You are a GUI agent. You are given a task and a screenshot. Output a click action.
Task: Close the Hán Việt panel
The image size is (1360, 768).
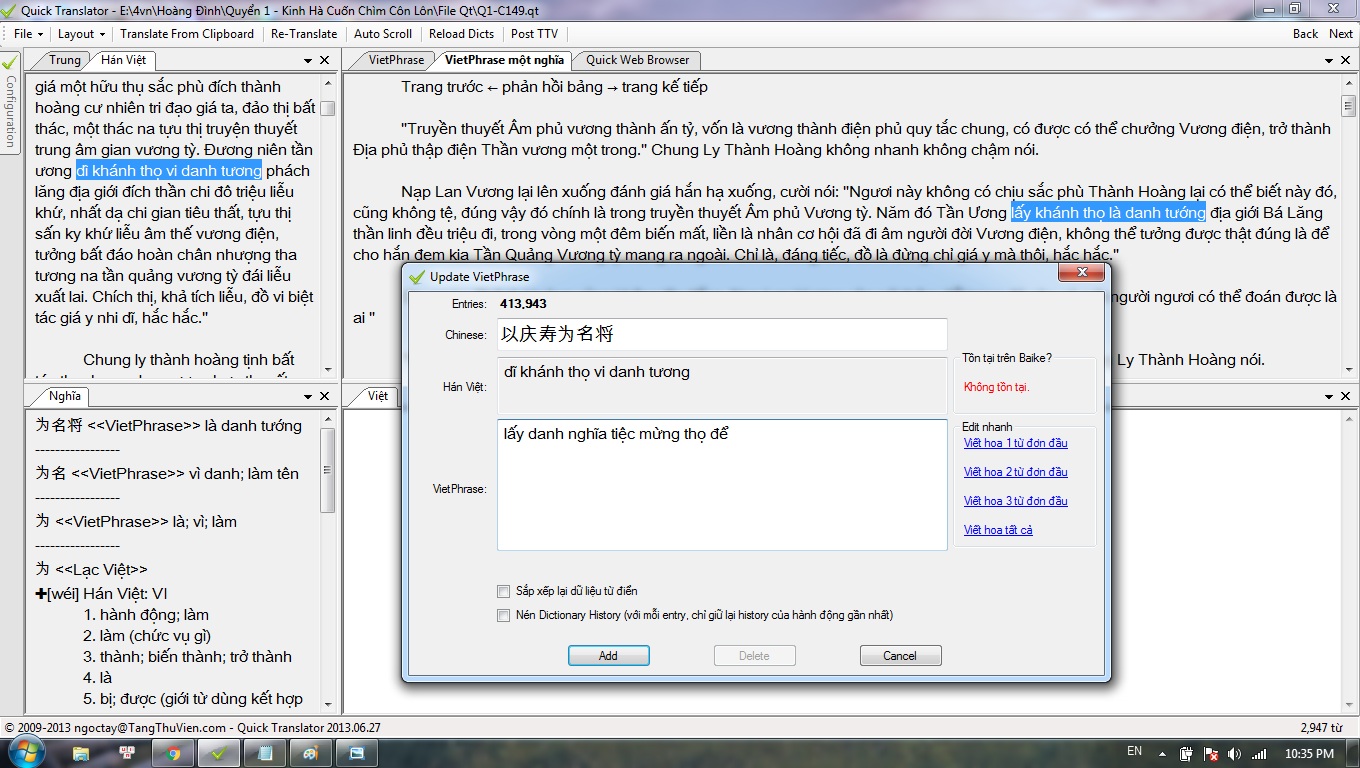click(x=325, y=60)
